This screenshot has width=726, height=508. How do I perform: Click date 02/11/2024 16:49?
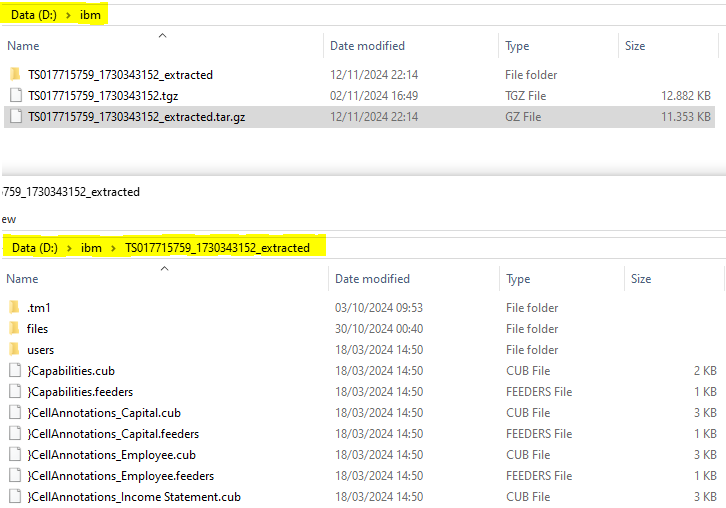tap(374, 96)
